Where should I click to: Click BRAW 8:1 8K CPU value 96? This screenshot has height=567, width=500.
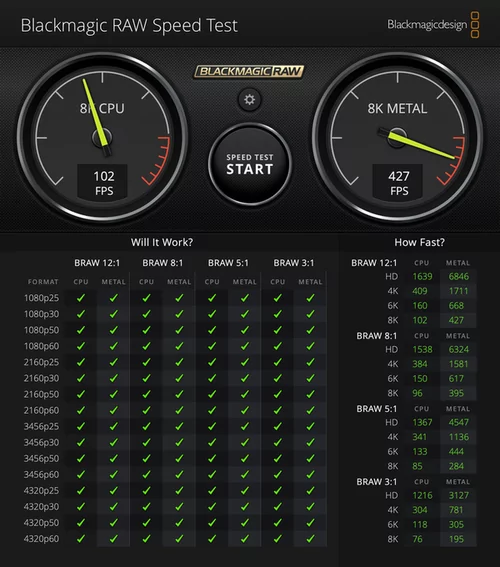(417, 393)
